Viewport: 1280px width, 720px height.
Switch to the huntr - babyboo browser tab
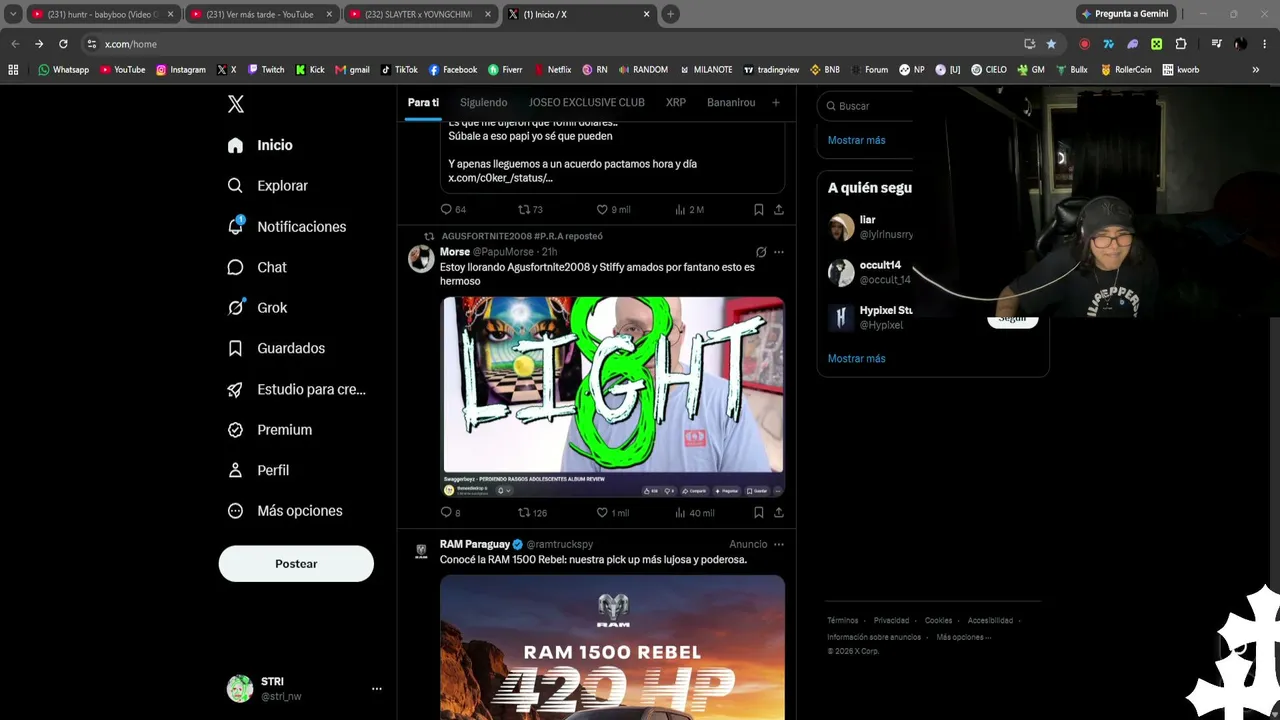[104, 14]
